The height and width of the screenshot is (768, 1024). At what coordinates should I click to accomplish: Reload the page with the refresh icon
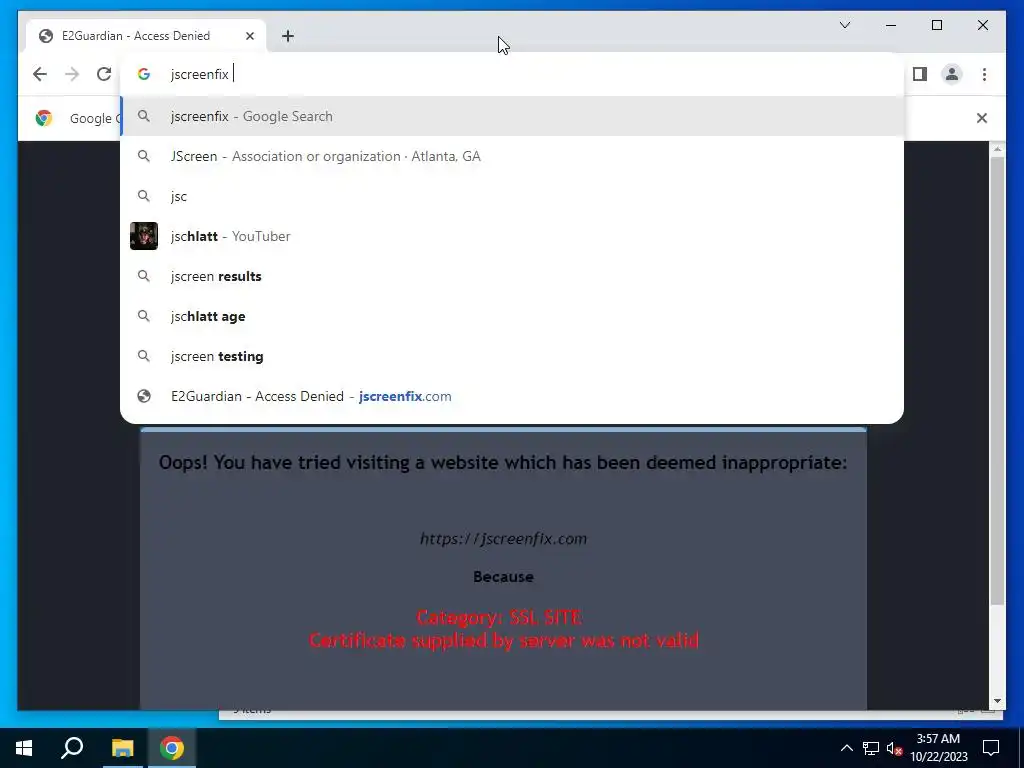[104, 74]
